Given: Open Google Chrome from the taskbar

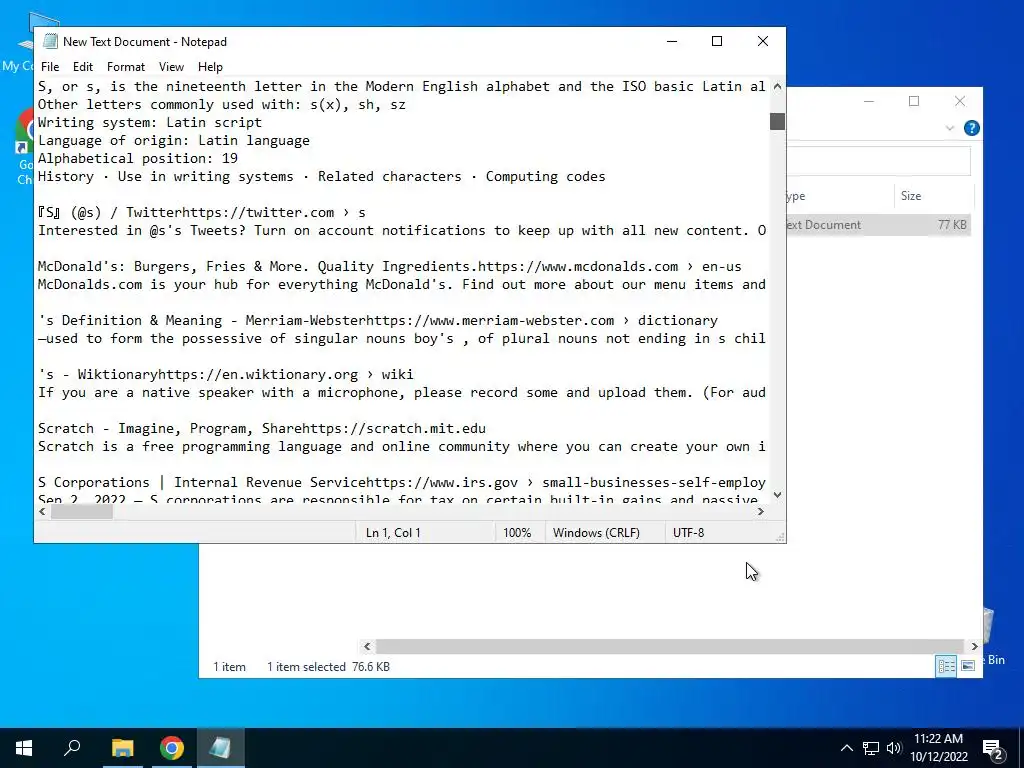Looking at the screenshot, I should [172, 748].
